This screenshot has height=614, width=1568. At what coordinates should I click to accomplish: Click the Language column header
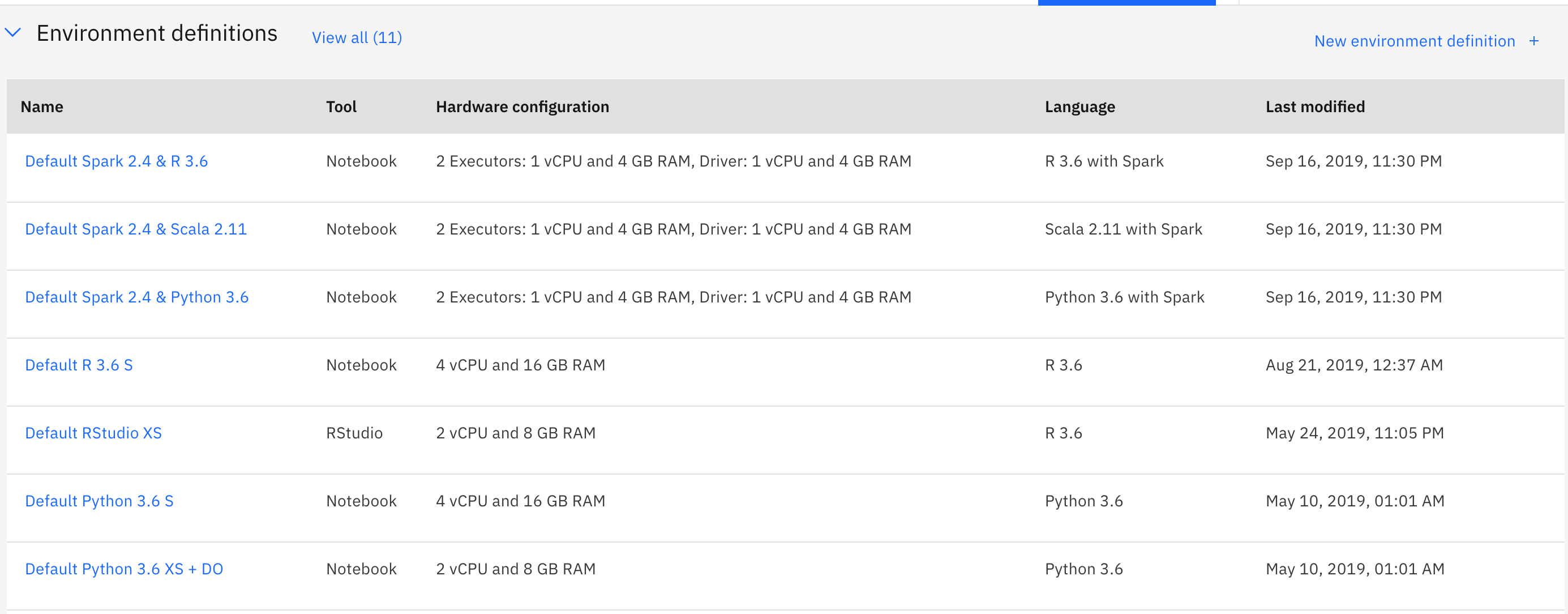1079,106
